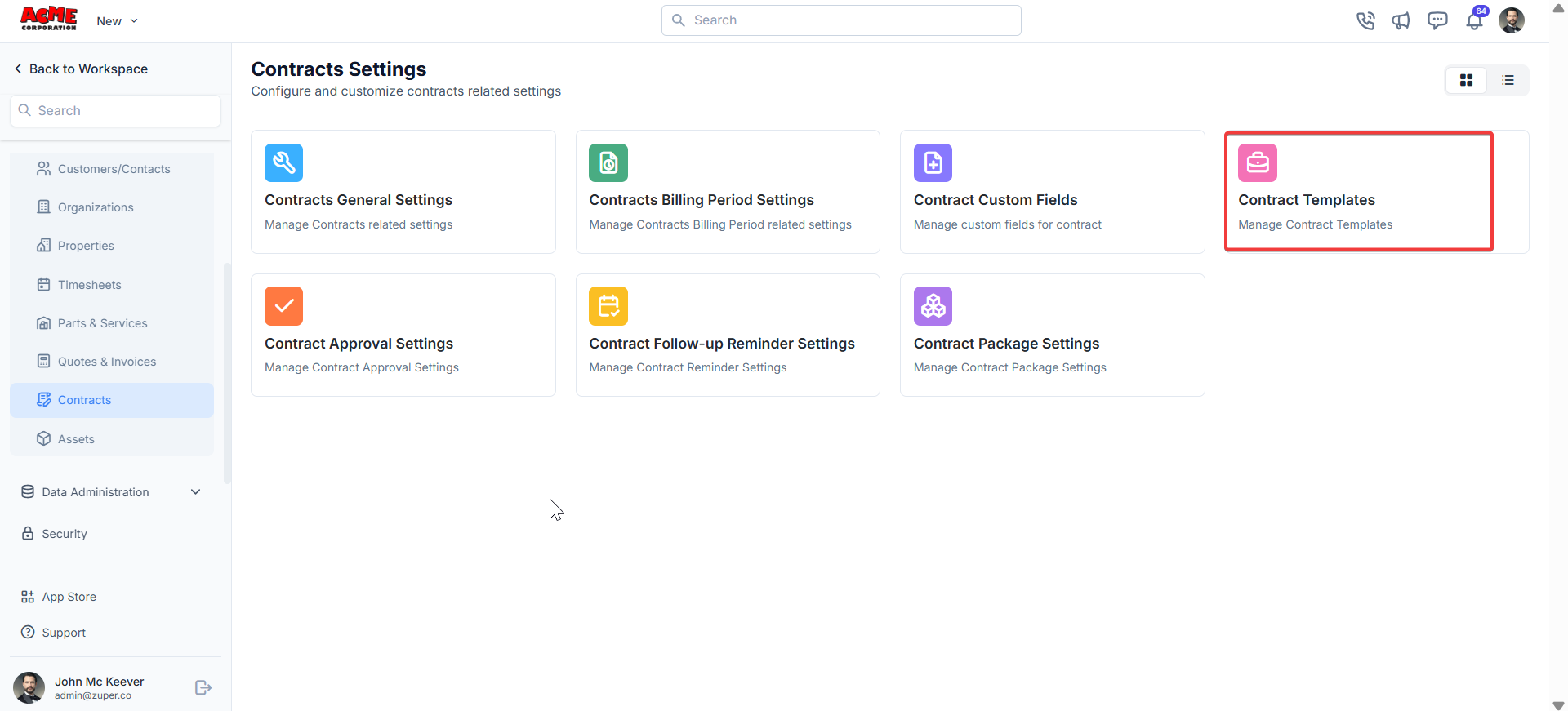Click the App Store grid icon

click(x=28, y=597)
